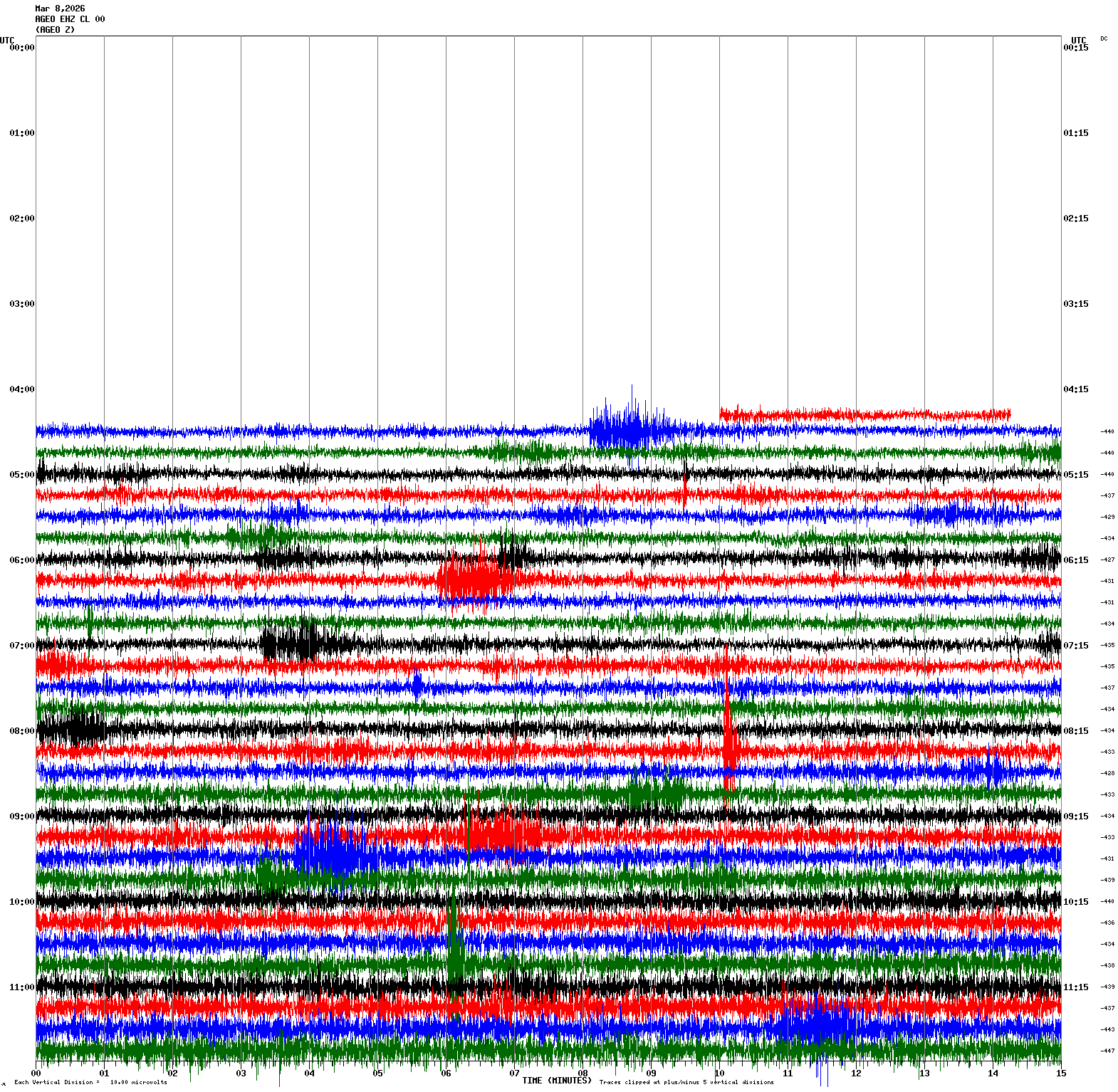
Task: Click the Each Vertical Division microvolts note
Action: [90, 1083]
